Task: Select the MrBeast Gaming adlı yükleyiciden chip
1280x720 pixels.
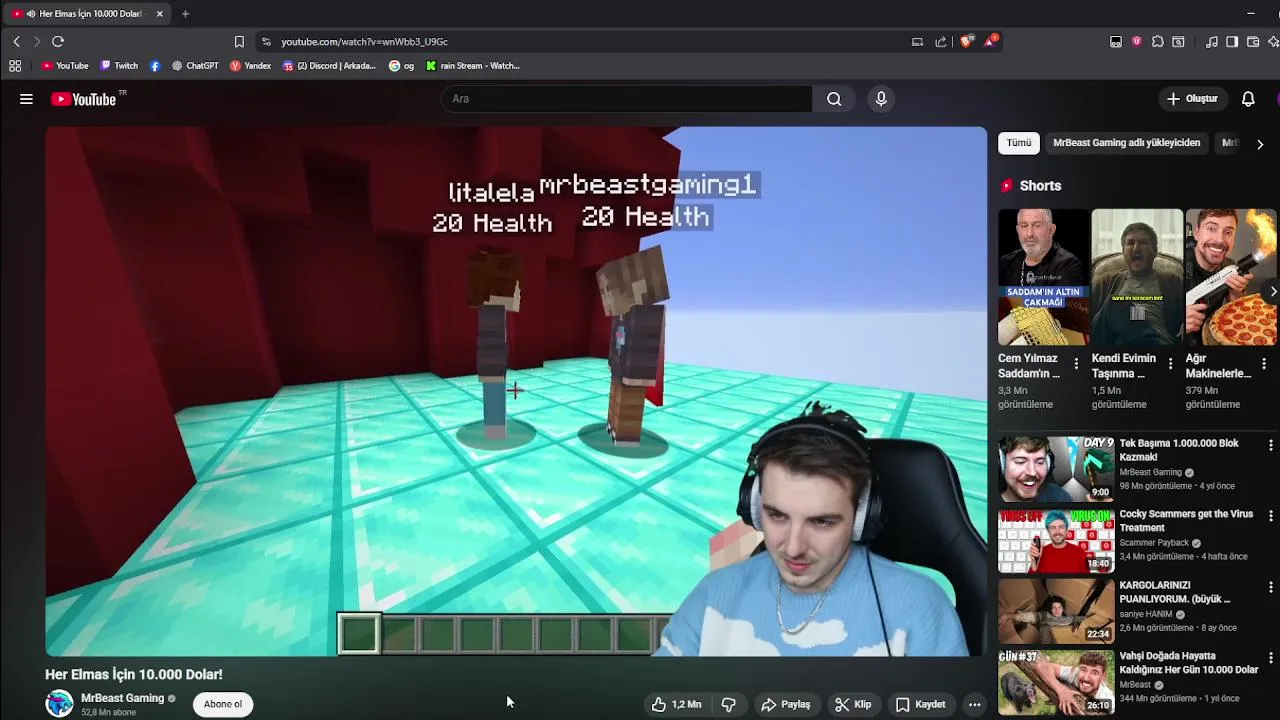Action: pos(1126,143)
